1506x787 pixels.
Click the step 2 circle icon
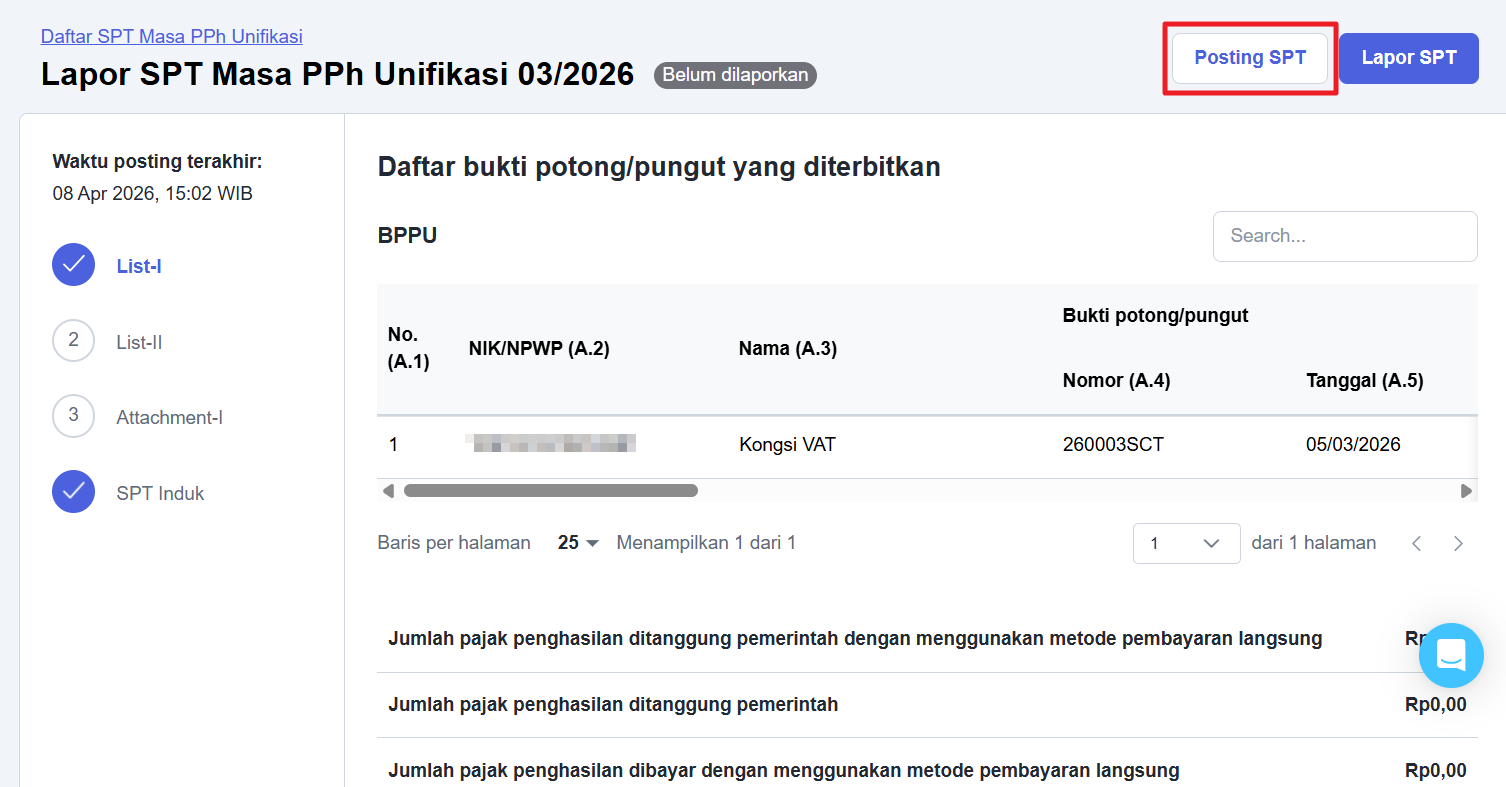point(73,341)
